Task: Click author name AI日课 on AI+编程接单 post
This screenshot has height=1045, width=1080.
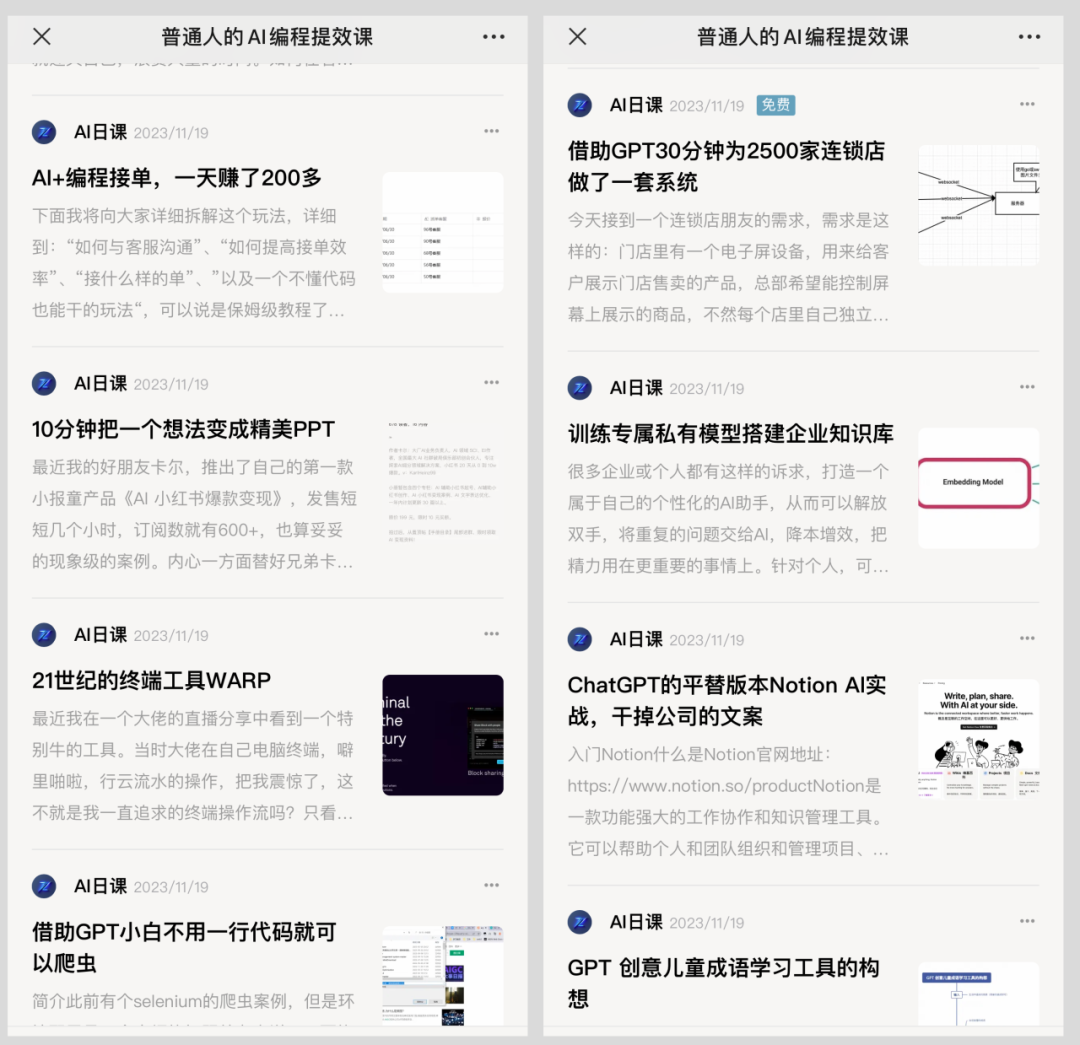Action: pyautogui.click(x=101, y=132)
